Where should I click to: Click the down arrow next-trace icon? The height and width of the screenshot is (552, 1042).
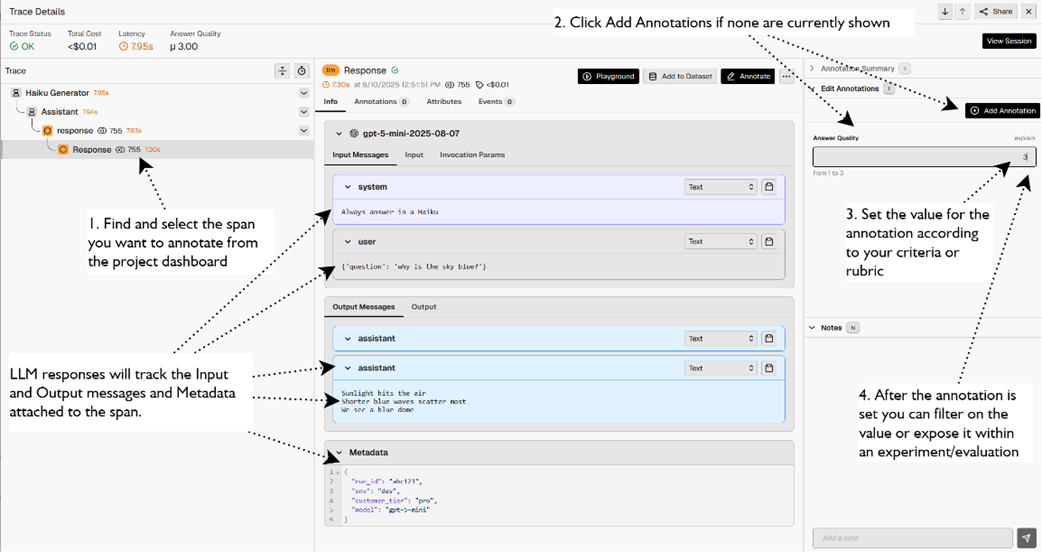(945, 12)
